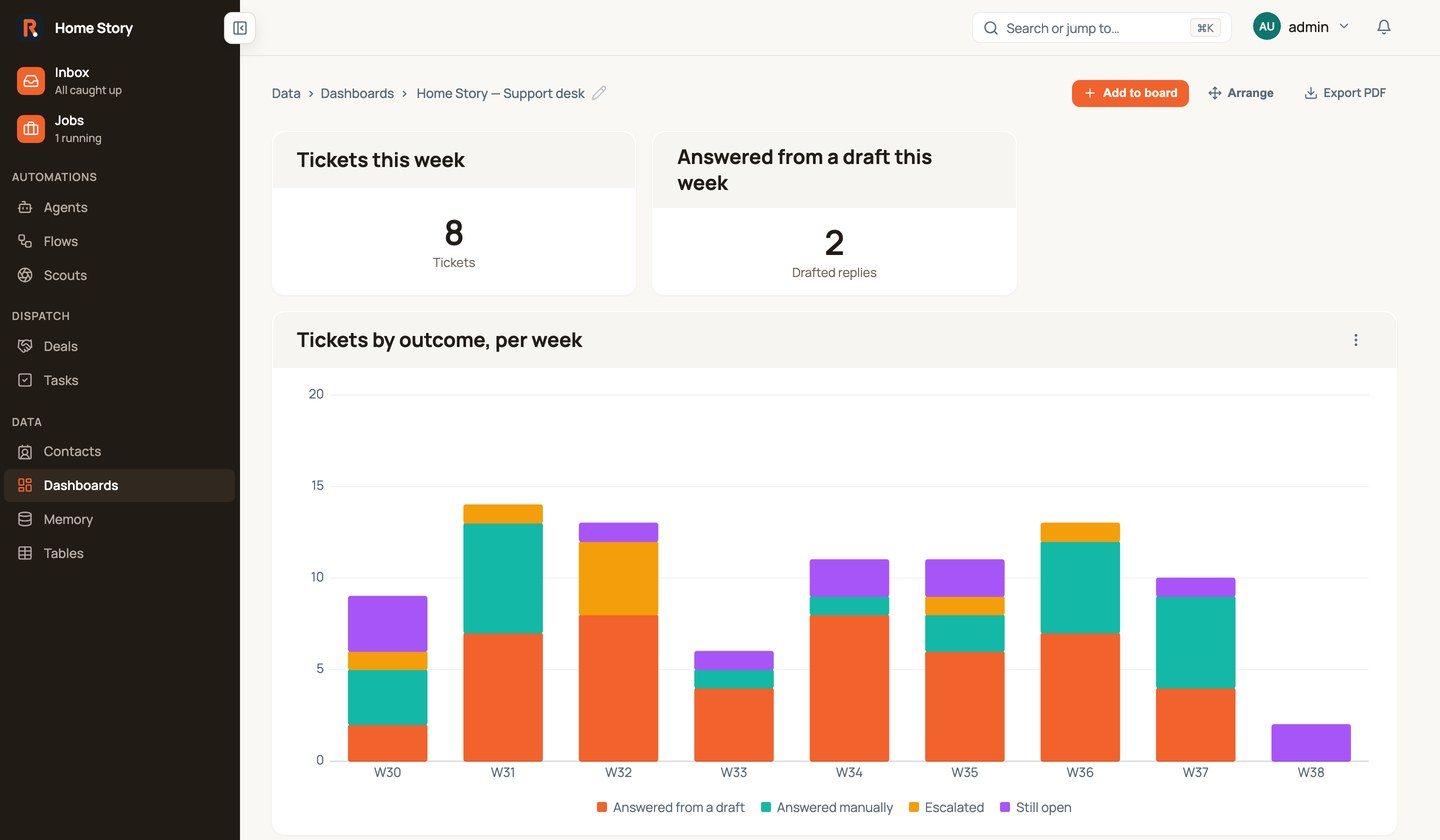Click the W32 yellow 'Escalated' bar segment
This screenshot has width=1440, height=840.
pyautogui.click(x=618, y=579)
